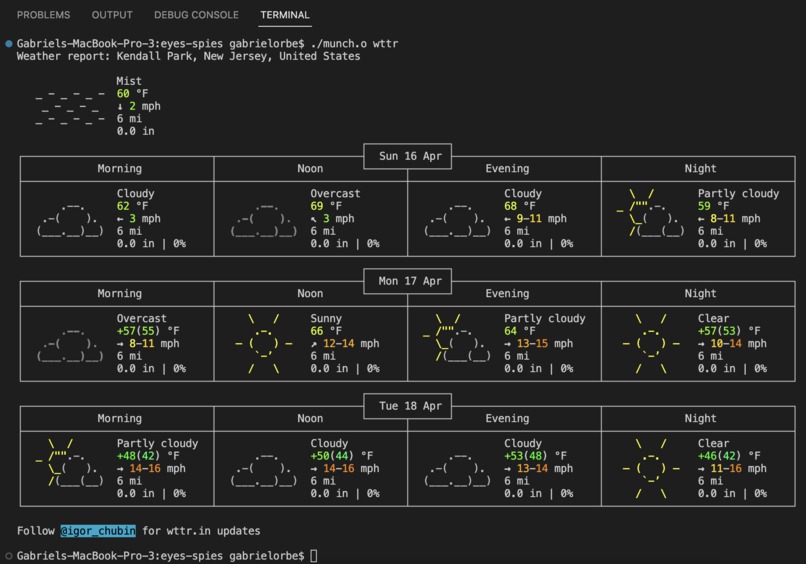Screen dimensions: 806x564
Task: Click the empty circle beside the last prompt
Action: [9, 556]
